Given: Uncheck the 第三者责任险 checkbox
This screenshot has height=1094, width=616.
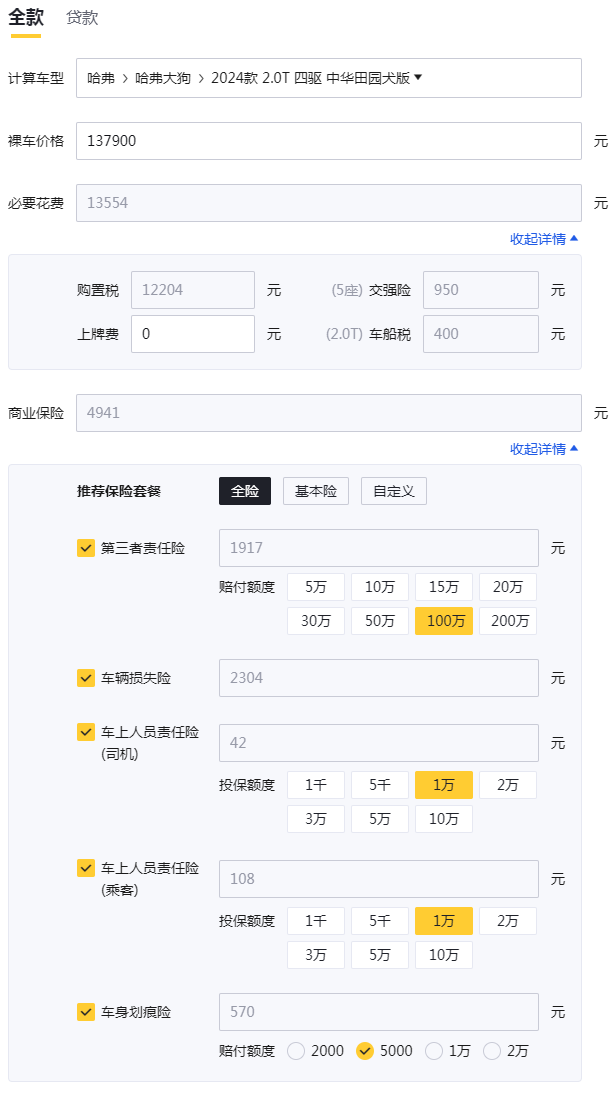Looking at the screenshot, I should point(86,548).
